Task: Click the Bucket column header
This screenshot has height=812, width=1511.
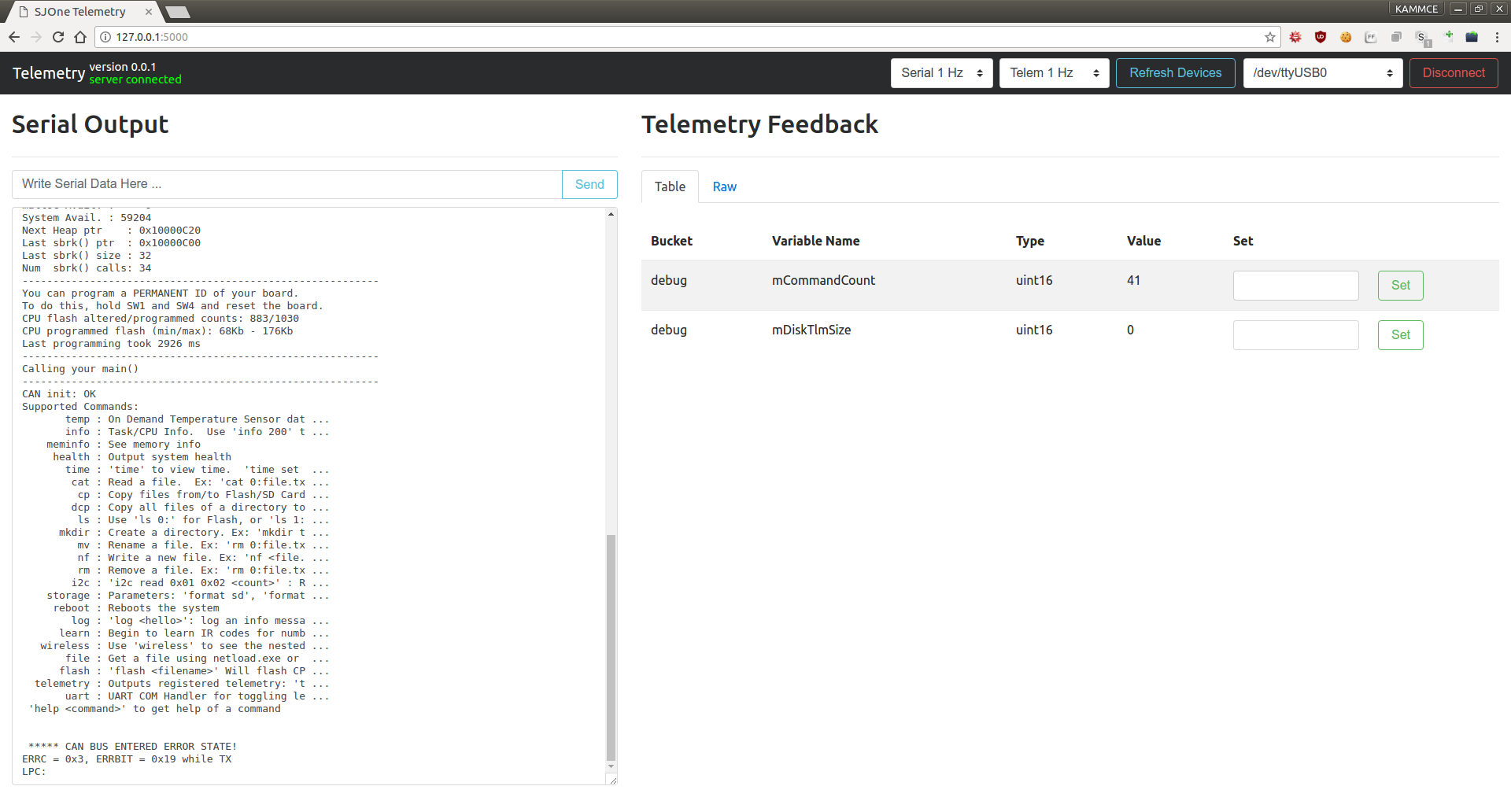Action: click(x=671, y=241)
